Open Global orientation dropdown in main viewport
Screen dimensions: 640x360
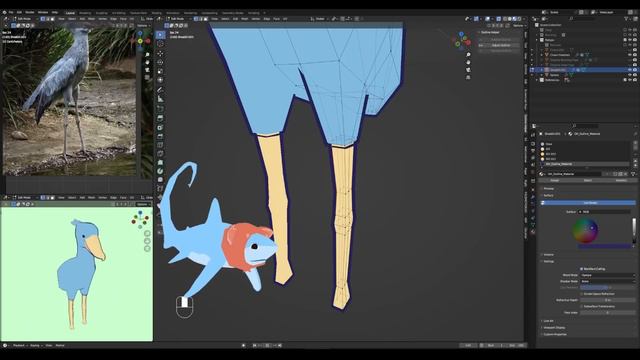pyautogui.click(x=320, y=19)
